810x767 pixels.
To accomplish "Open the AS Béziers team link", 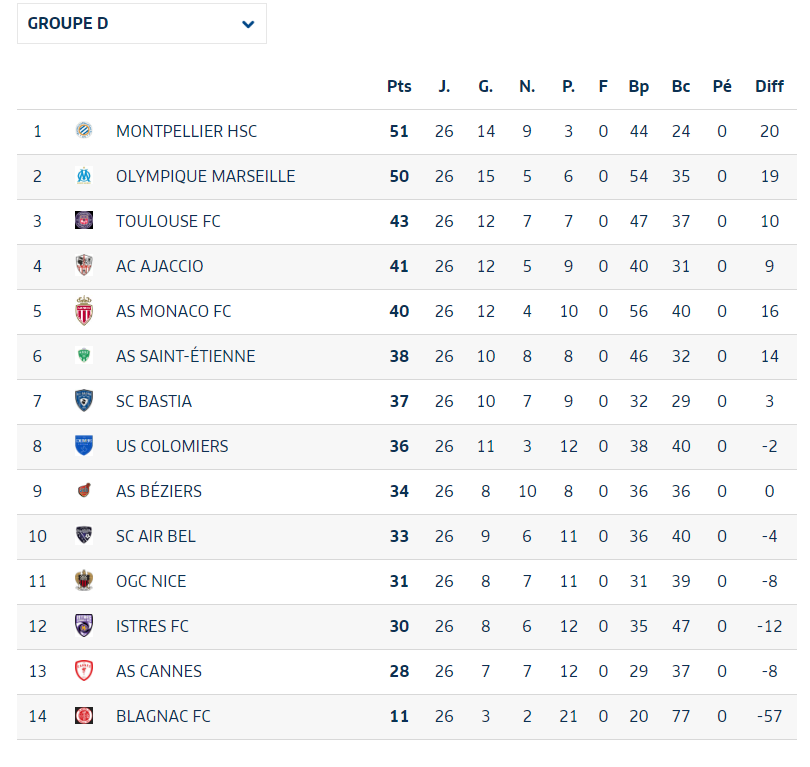I will coord(159,491).
